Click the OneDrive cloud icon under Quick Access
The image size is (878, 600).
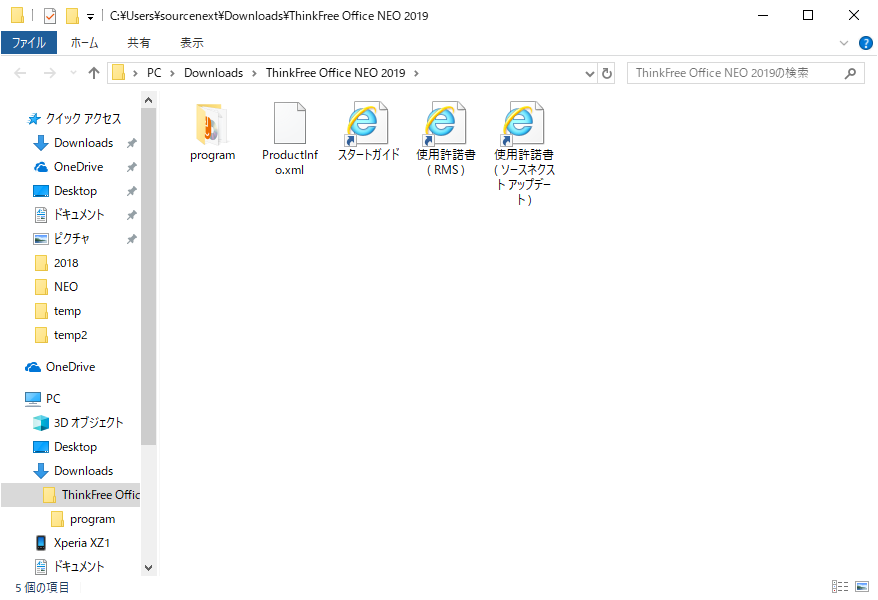click(40, 167)
